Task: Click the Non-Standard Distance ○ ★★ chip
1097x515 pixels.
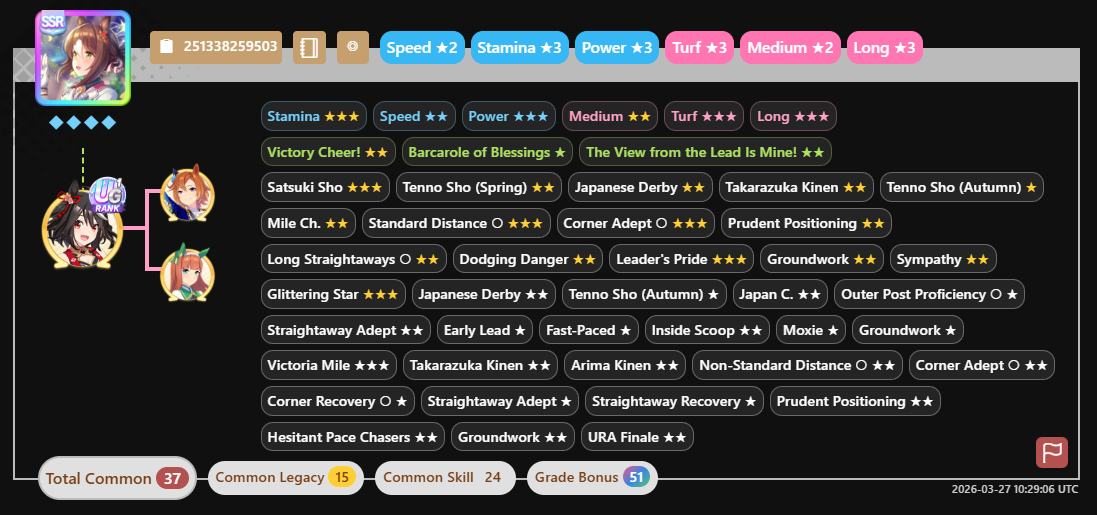Action: [798, 365]
